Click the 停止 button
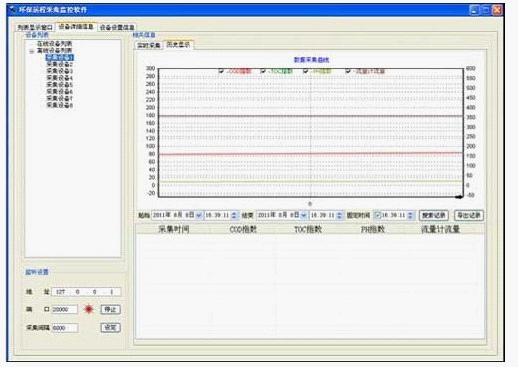519x368 pixels. pyautogui.click(x=110, y=309)
